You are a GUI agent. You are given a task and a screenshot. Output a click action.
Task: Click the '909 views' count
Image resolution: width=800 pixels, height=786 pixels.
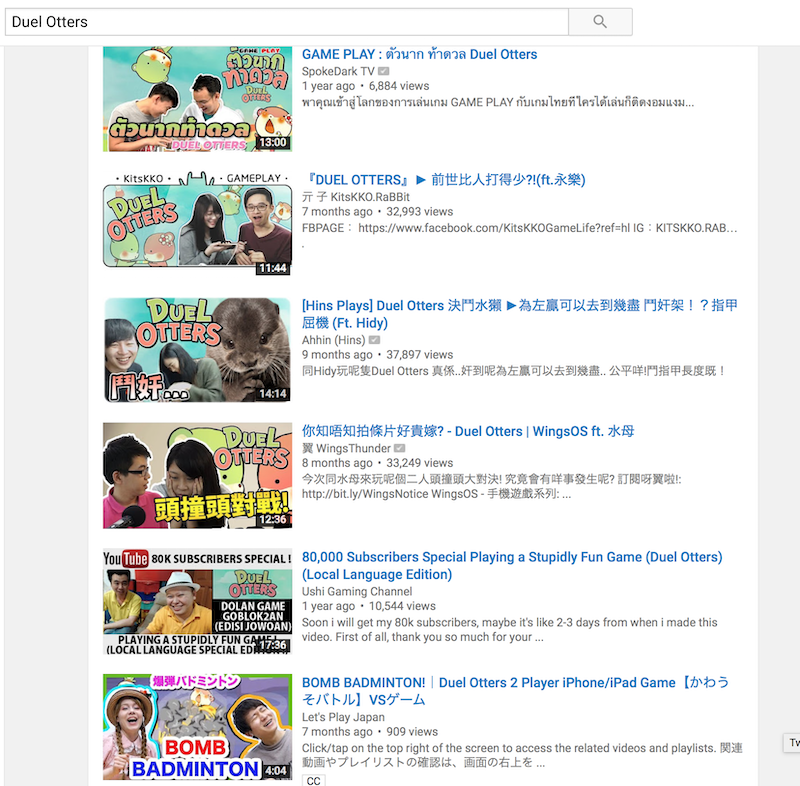[x=412, y=731]
